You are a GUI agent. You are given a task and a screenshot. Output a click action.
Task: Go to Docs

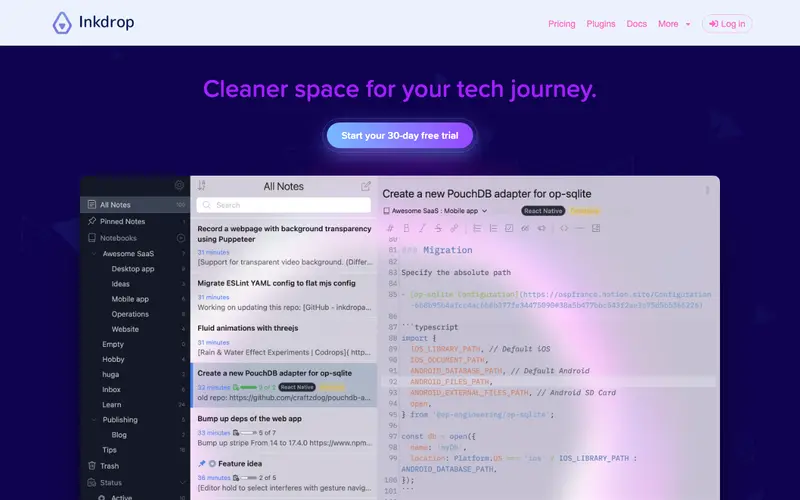click(636, 24)
